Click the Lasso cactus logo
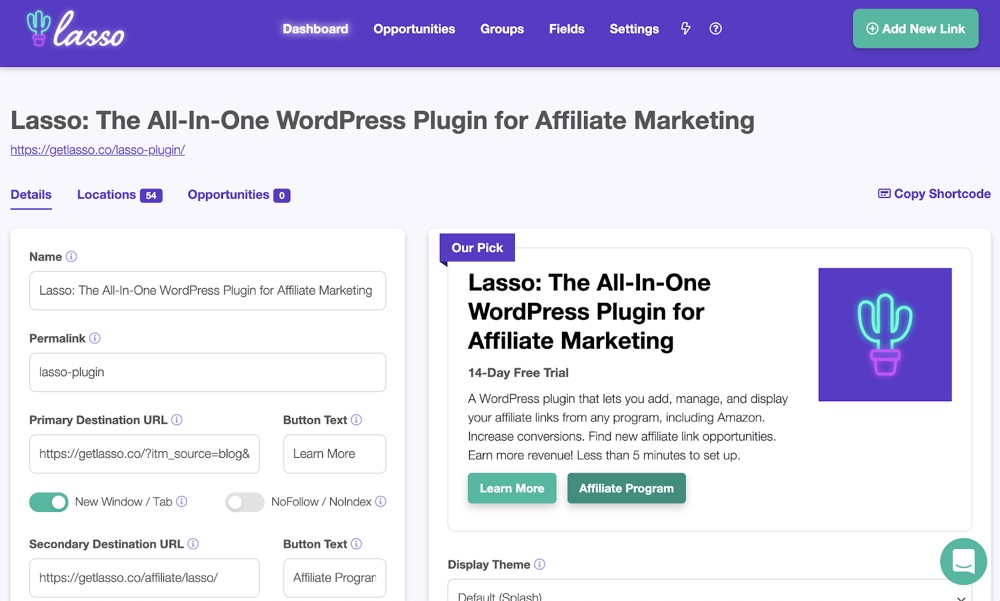This screenshot has height=601, width=1000. (75, 29)
